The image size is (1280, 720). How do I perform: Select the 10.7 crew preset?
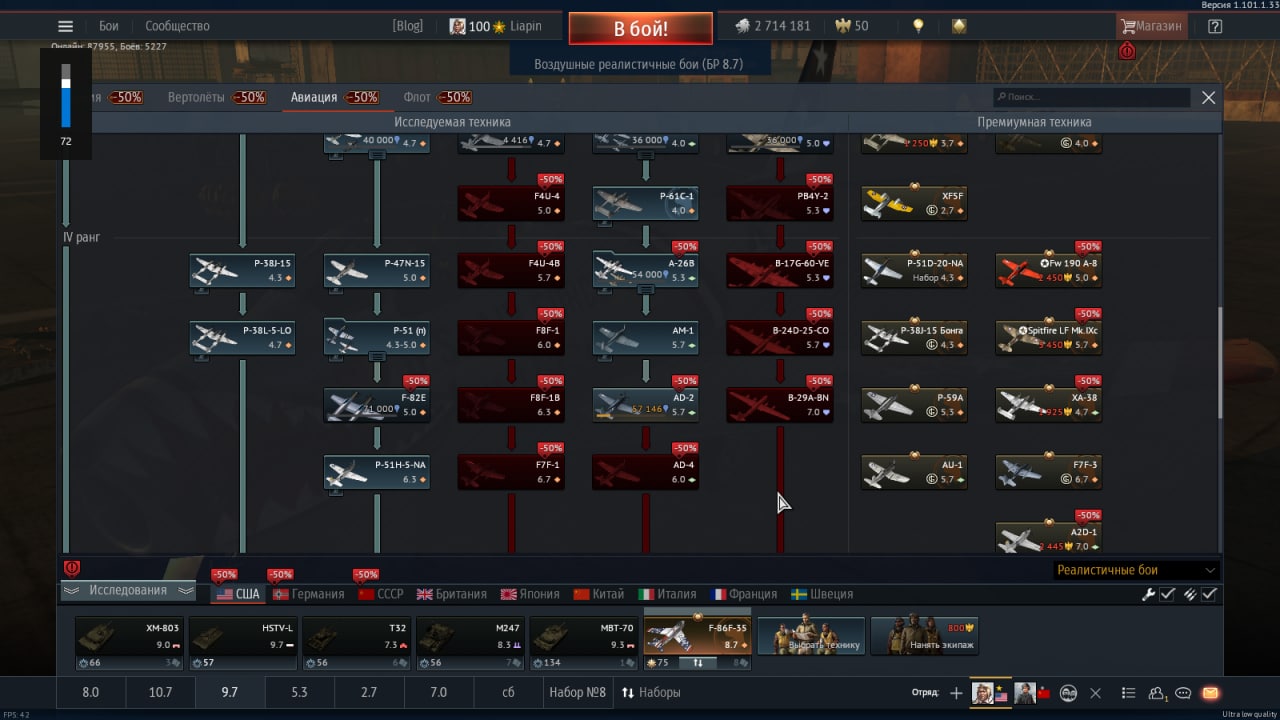tap(160, 692)
